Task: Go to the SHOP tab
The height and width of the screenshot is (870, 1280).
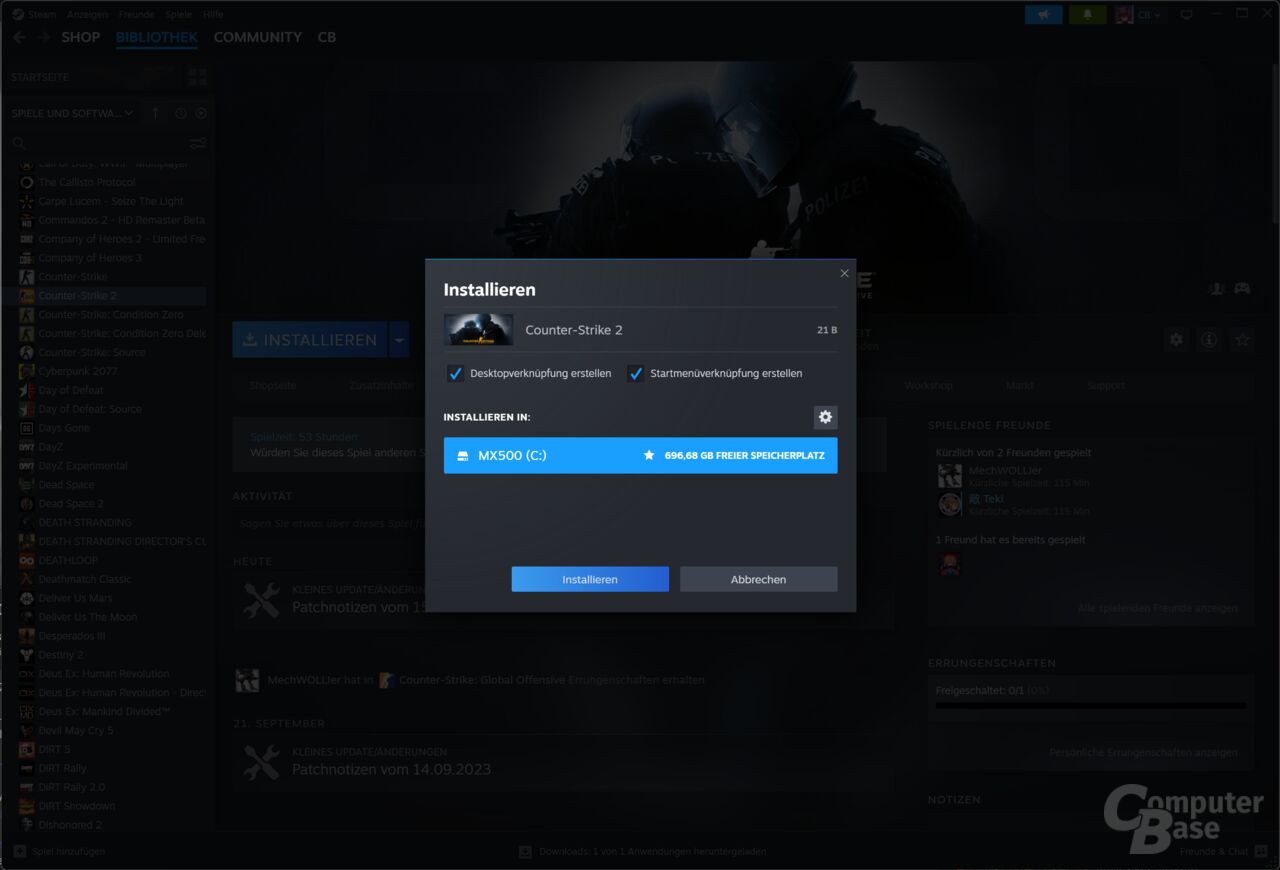Action: point(81,37)
